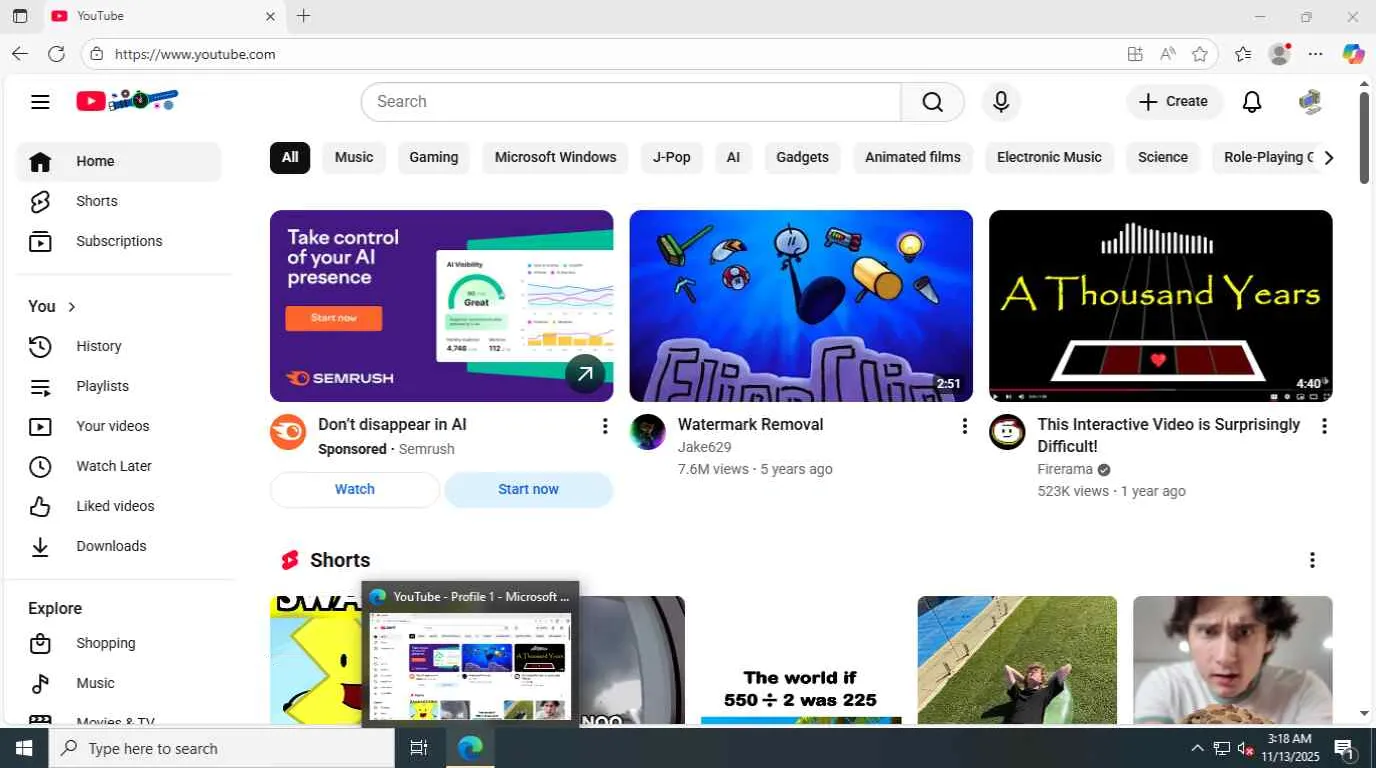Open the Windows Start menu
The width and height of the screenshot is (1376, 768).
point(24,748)
